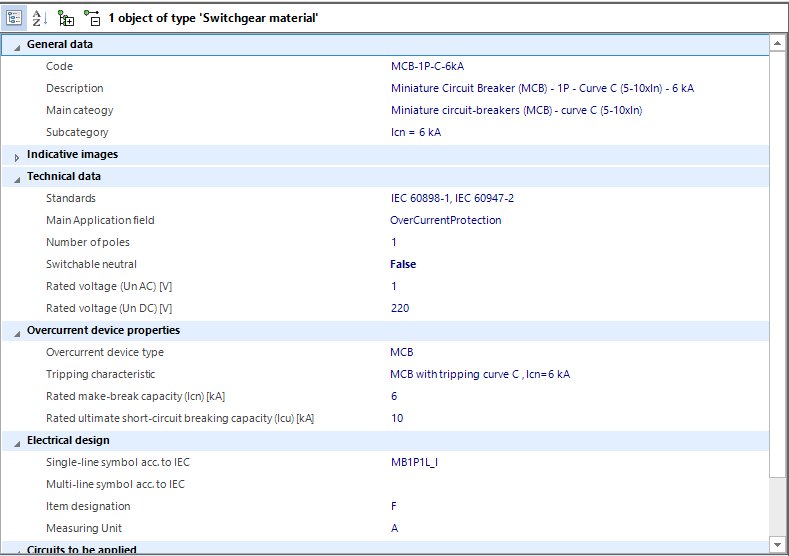Collapse Overcurrent device properties section
The height and width of the screenshot is (556, 789).
[x=17, y=333]
